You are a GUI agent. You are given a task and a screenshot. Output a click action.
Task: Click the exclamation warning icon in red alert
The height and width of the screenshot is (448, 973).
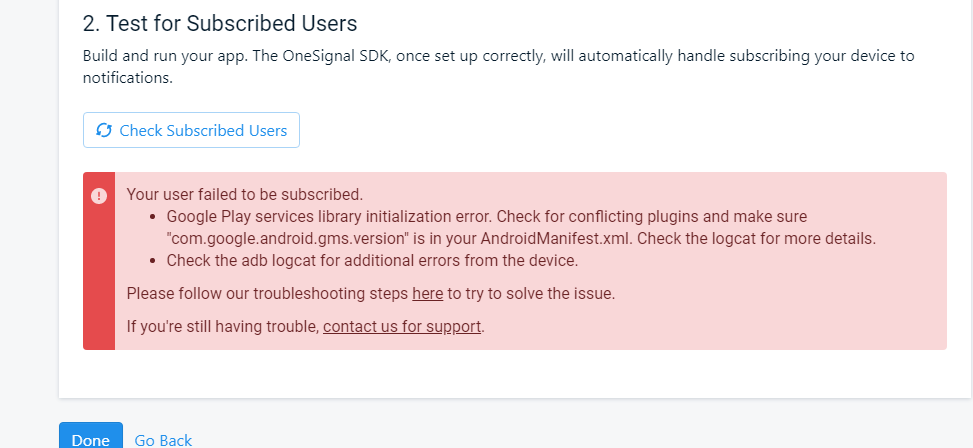pos(99,196)
